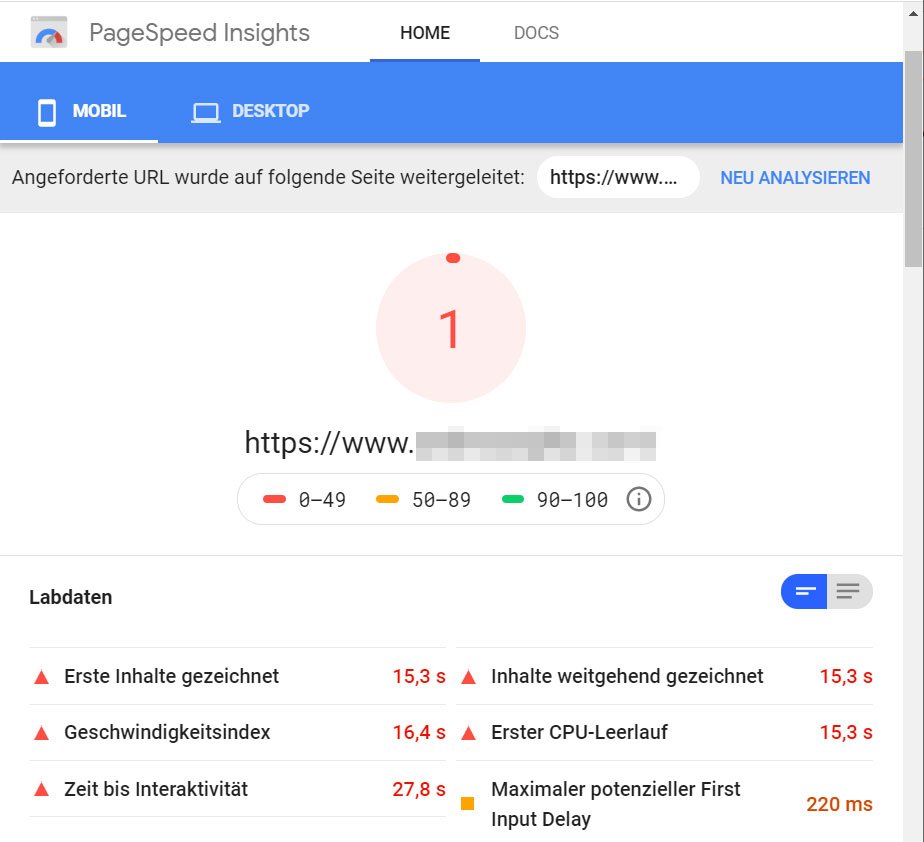Viewport: 924px width, 842px height.
Task: Click the 16,4 s Geschwindigkeitsindex value
Action: pyautogui.click(x=419, y=732)
